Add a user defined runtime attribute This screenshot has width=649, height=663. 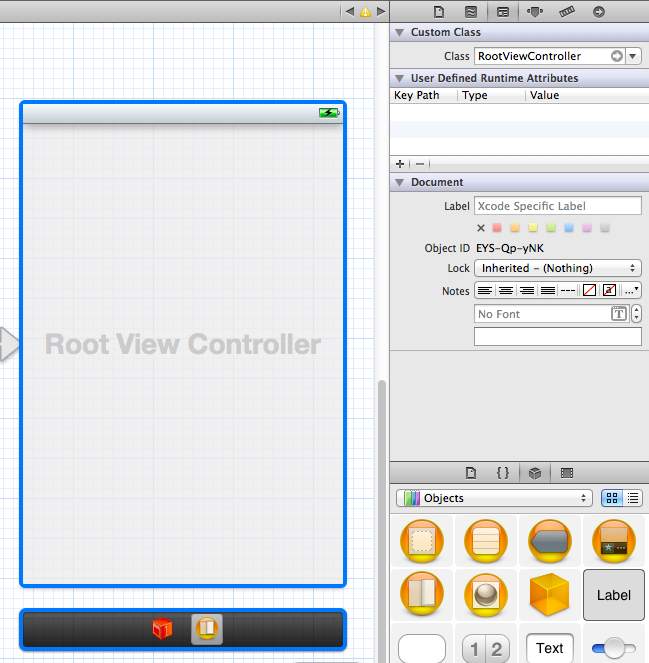click(400, 163)
